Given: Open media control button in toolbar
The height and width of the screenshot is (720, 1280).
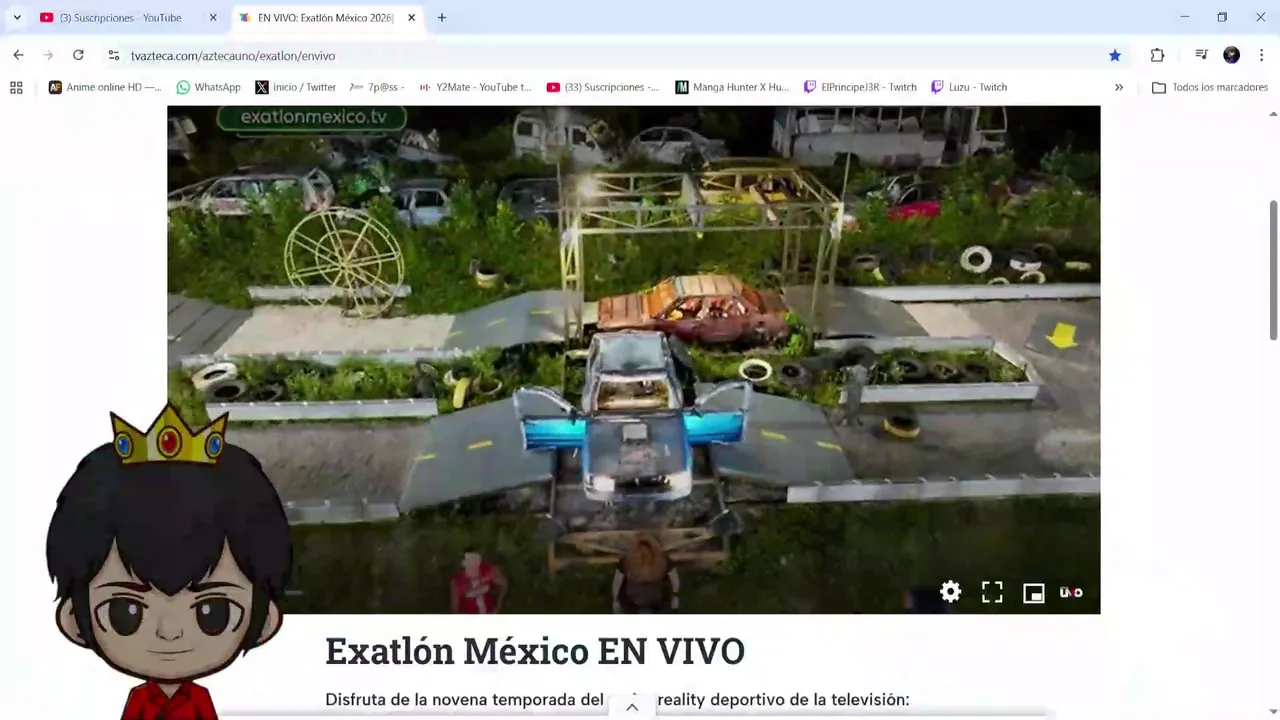Looking at the screenshot, I should coord(1201,55).
